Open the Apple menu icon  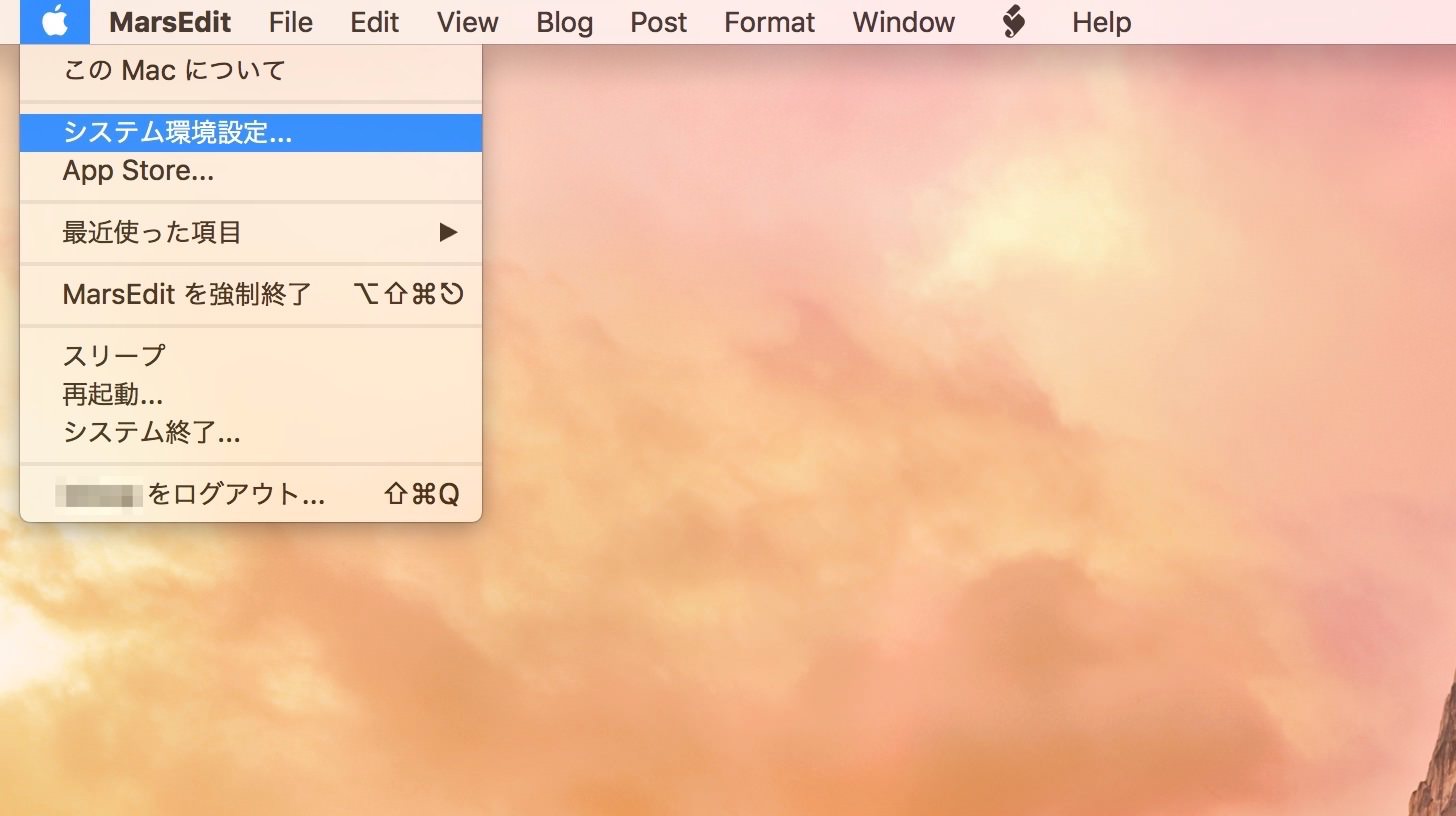[x=55, y=22]
